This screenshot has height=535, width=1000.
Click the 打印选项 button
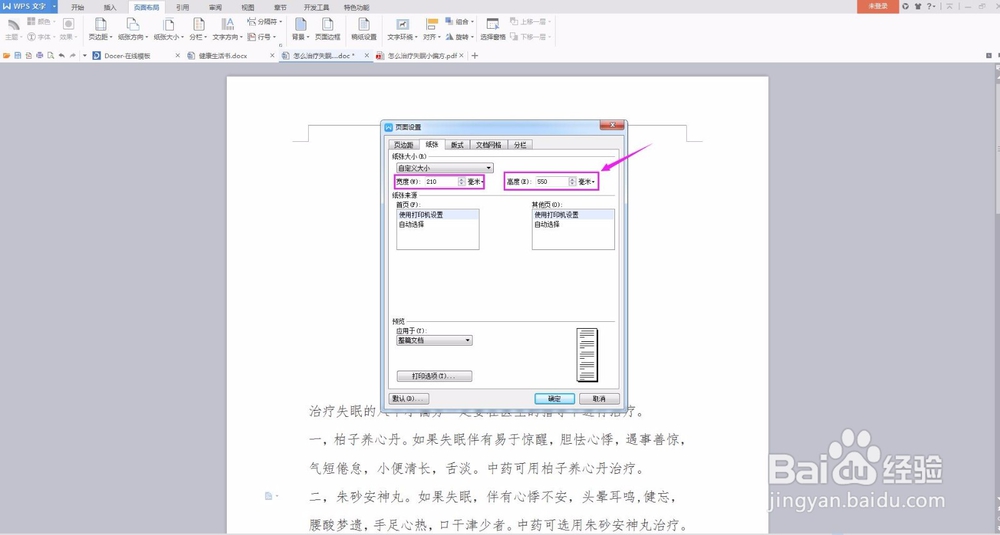(x=434, y=376)
